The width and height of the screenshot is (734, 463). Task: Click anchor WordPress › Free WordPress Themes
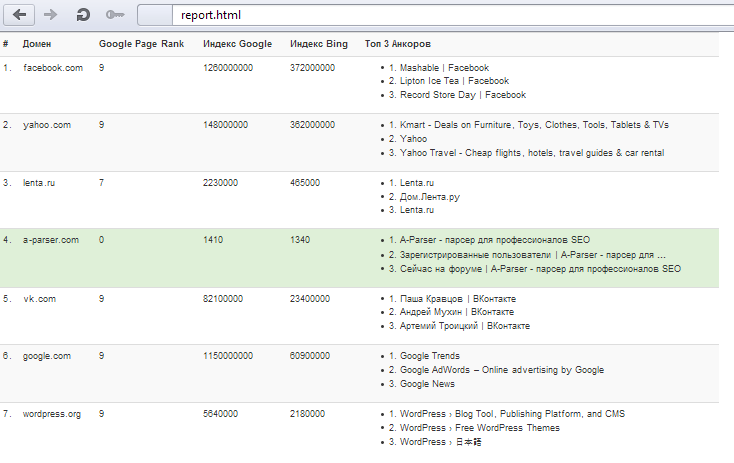pos(480,428)
